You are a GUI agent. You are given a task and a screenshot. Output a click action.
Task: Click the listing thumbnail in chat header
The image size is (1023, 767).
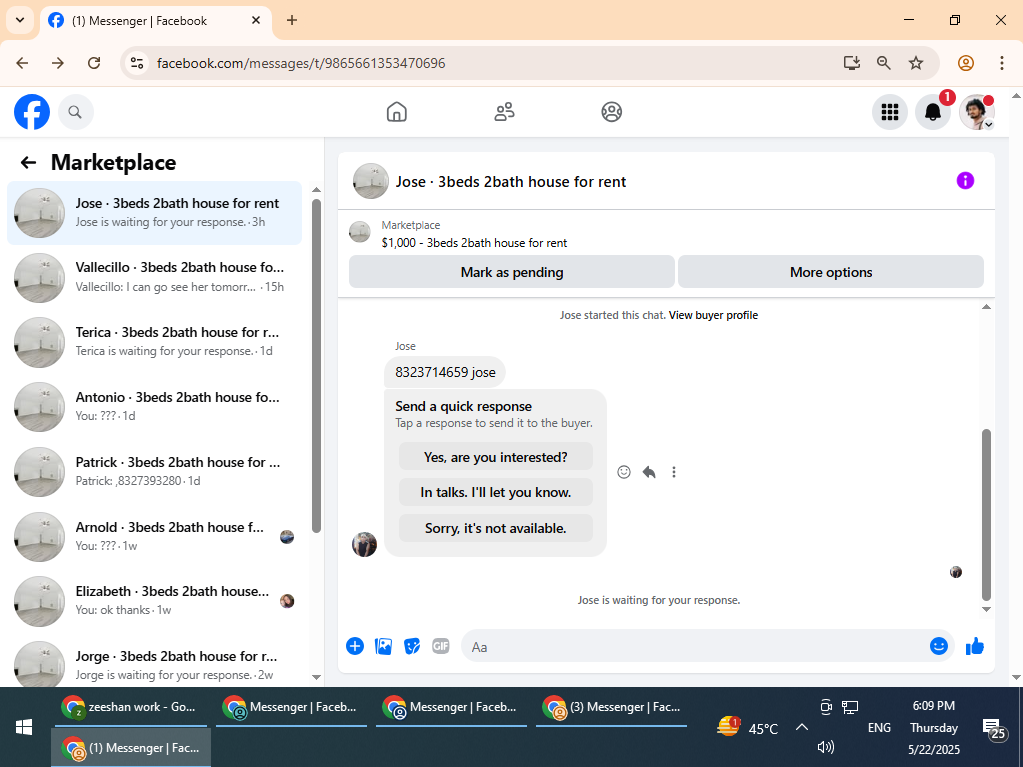click(371, 181)
